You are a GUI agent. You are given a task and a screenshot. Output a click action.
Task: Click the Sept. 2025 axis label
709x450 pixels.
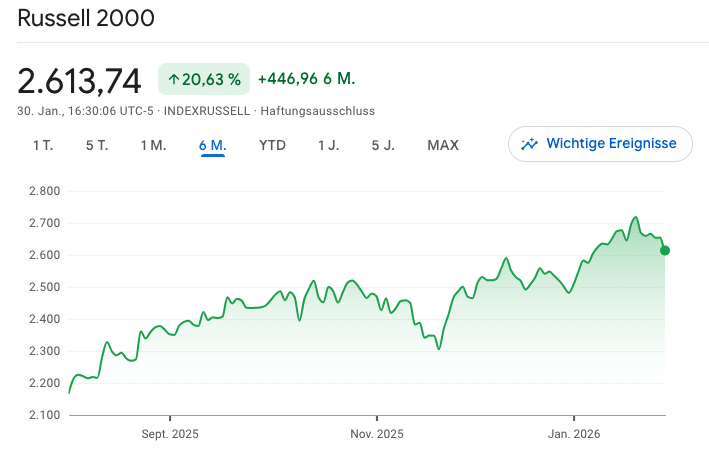click(x=170, y=434)
